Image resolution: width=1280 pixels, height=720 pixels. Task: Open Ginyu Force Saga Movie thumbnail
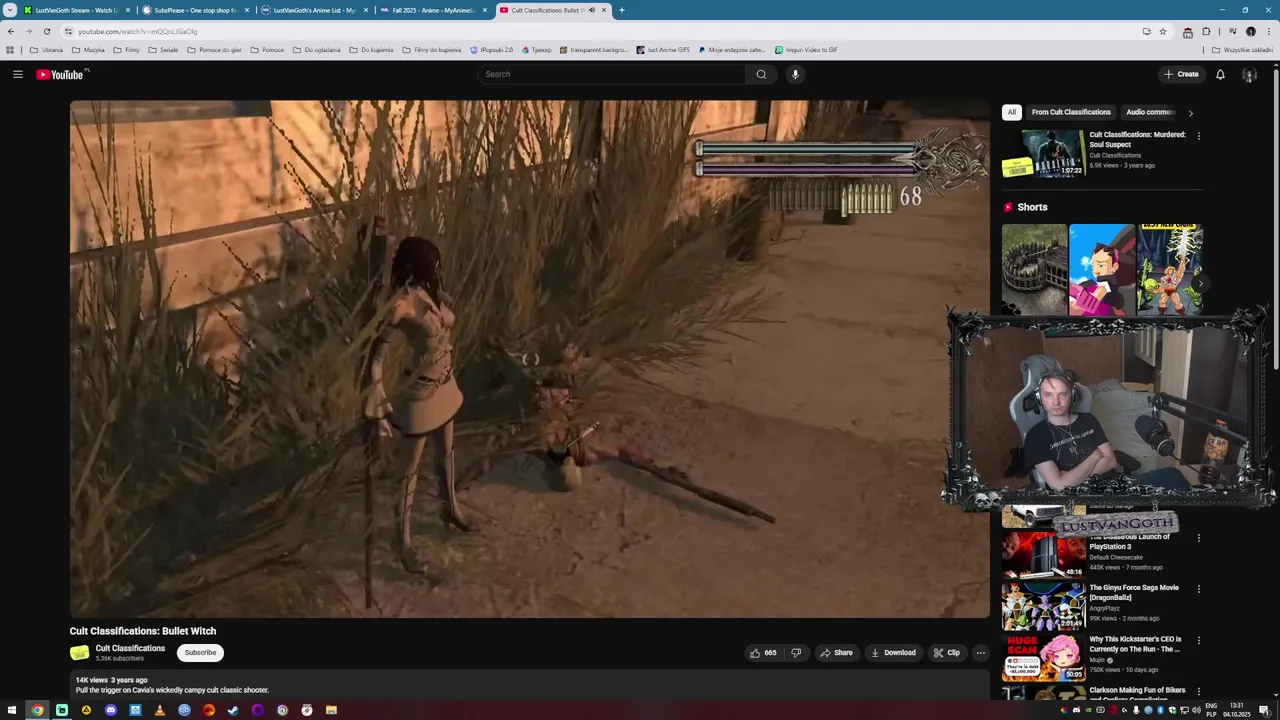pyautogui.click(x=1043, y=606)
